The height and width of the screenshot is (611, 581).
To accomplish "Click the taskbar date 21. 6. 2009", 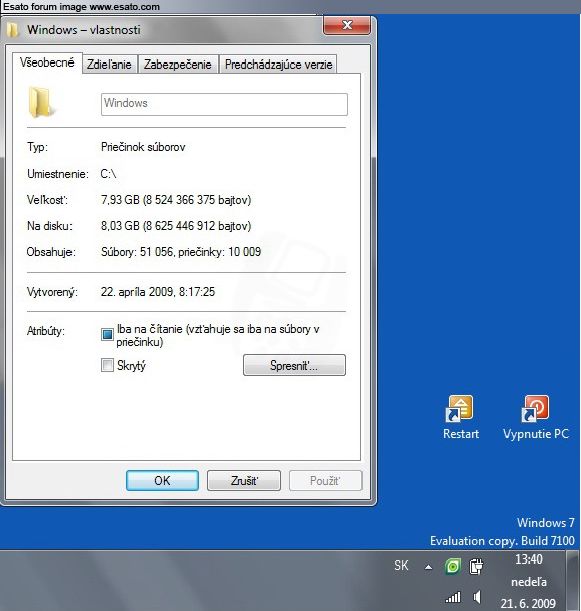I will point(528,603).
